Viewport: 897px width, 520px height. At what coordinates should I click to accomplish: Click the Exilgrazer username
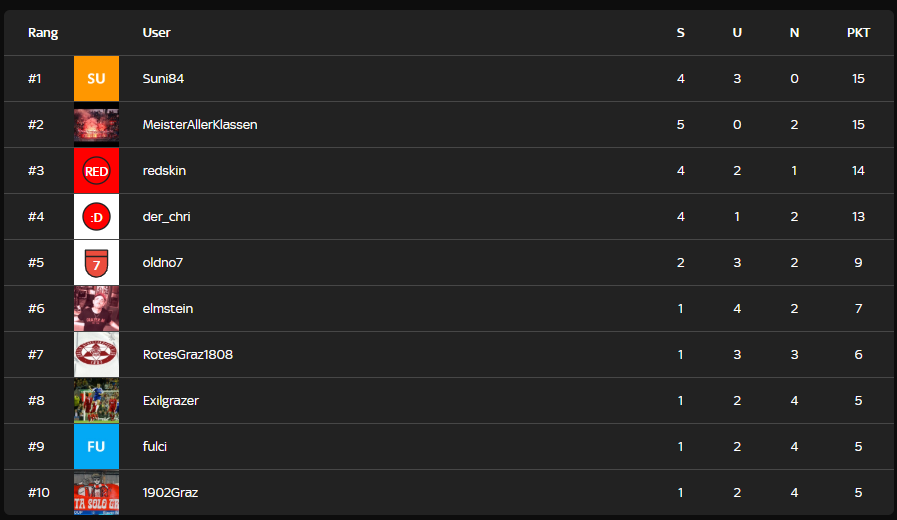[171, 401]
